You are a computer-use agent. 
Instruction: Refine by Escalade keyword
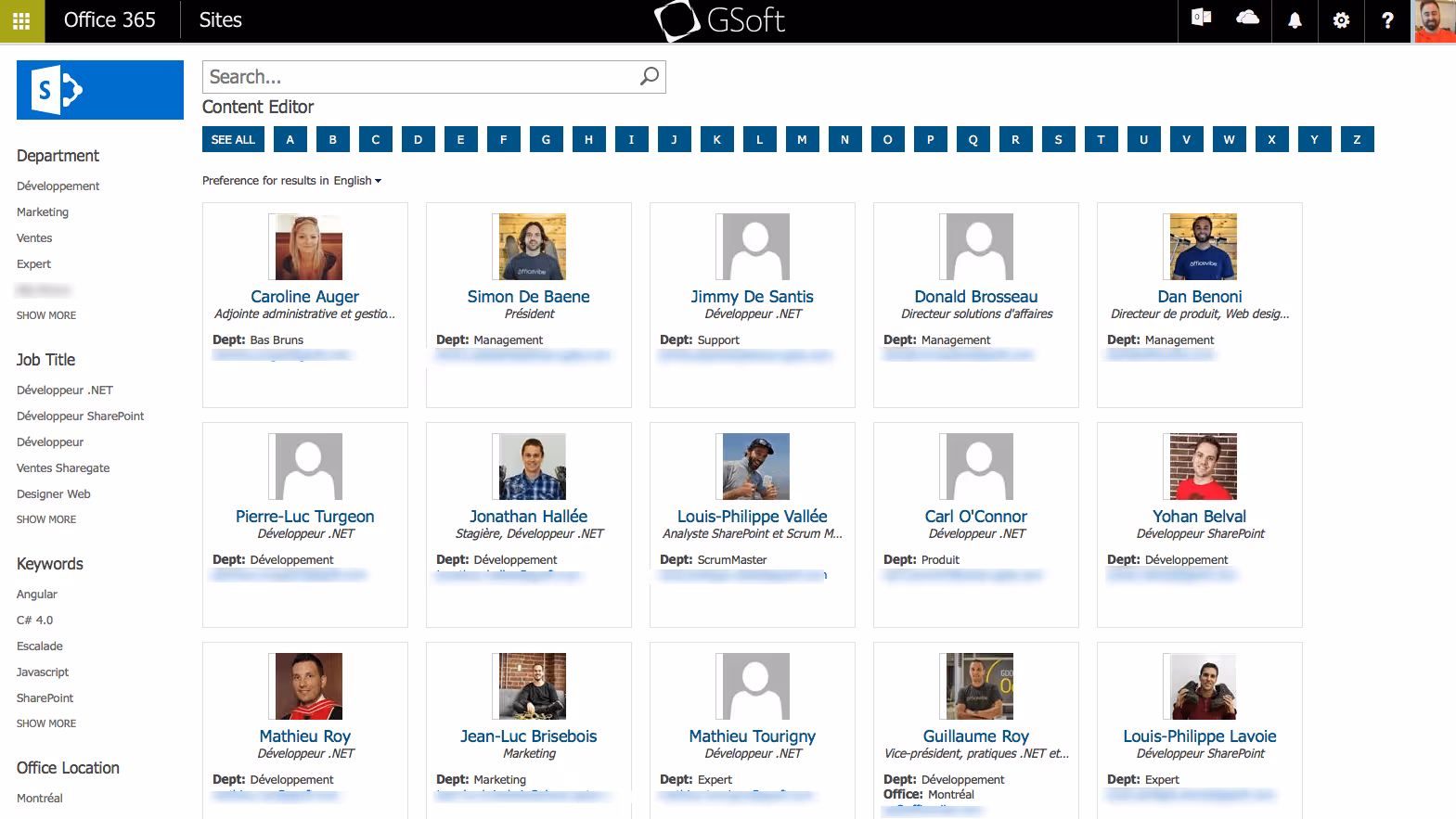click(x=40, y=646)
